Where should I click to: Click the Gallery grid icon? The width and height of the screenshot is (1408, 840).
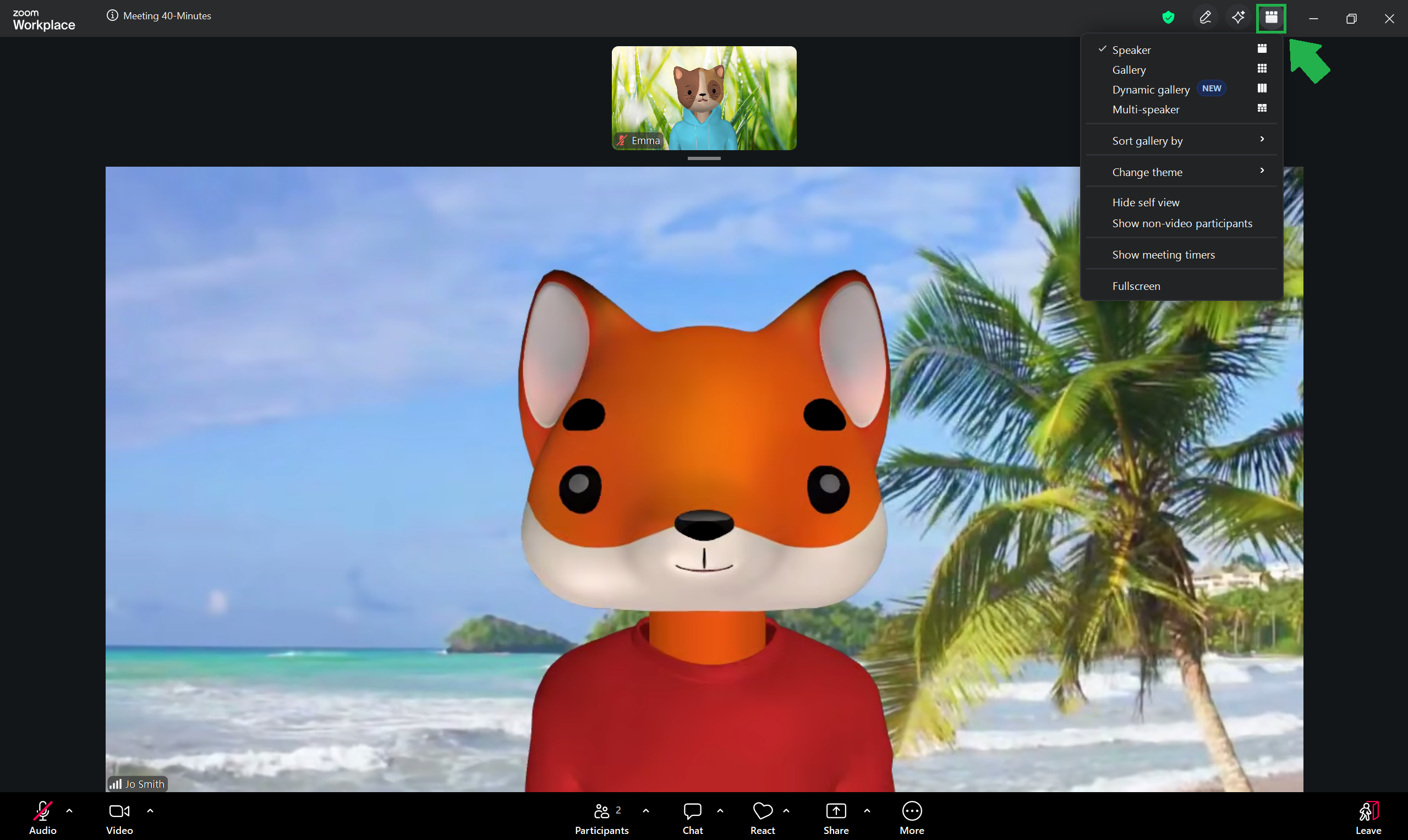pyautogui.click(x=1262, y=69)
